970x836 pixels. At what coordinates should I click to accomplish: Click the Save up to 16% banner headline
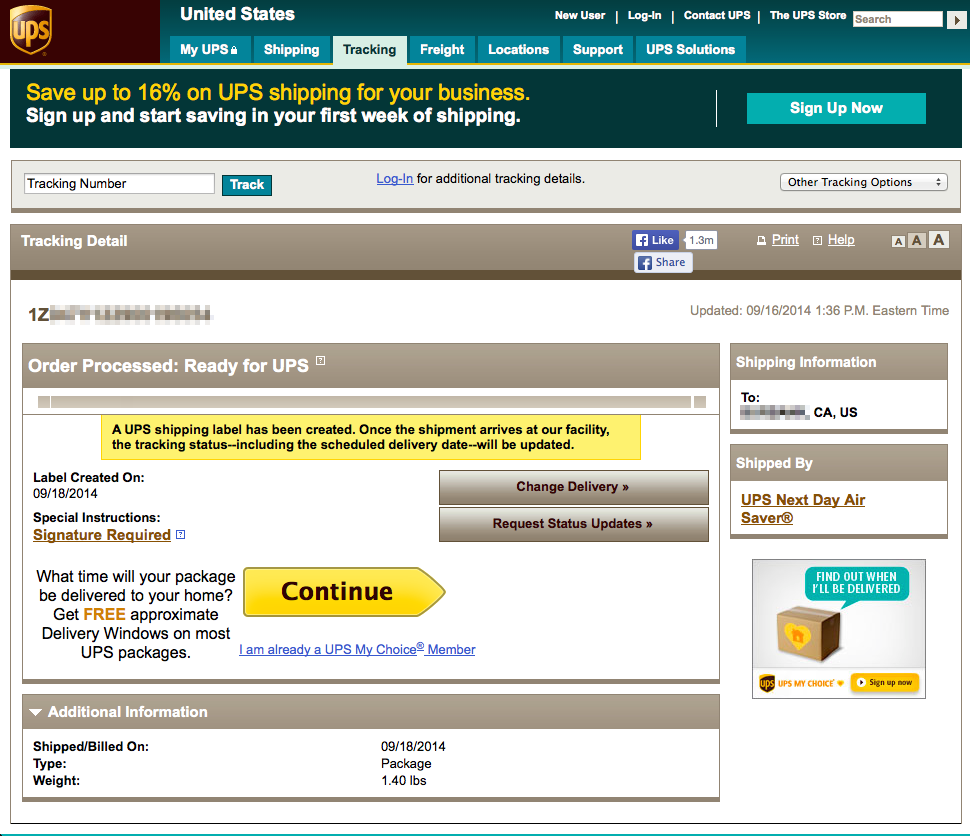(278, 92)
